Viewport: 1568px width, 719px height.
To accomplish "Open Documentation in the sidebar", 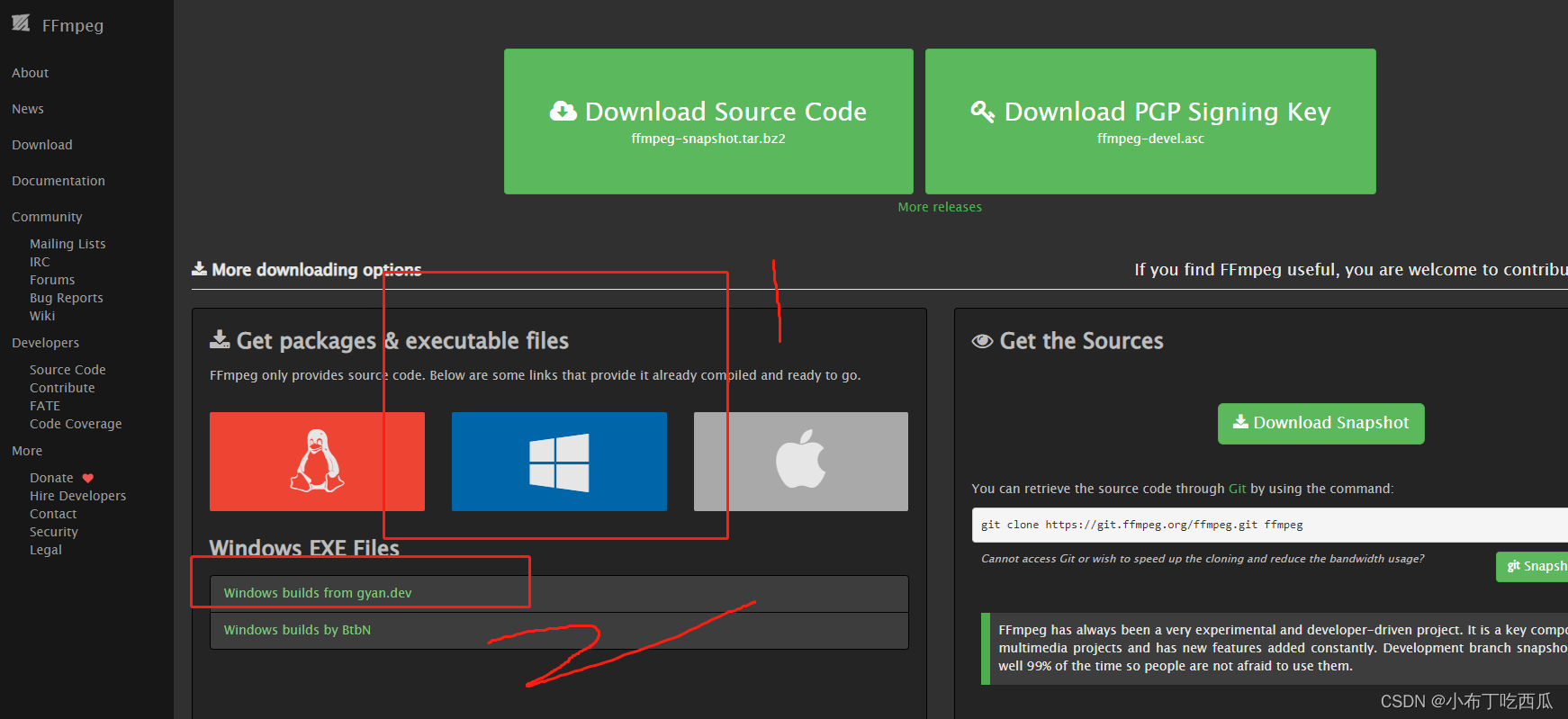I will pos(59,181).
